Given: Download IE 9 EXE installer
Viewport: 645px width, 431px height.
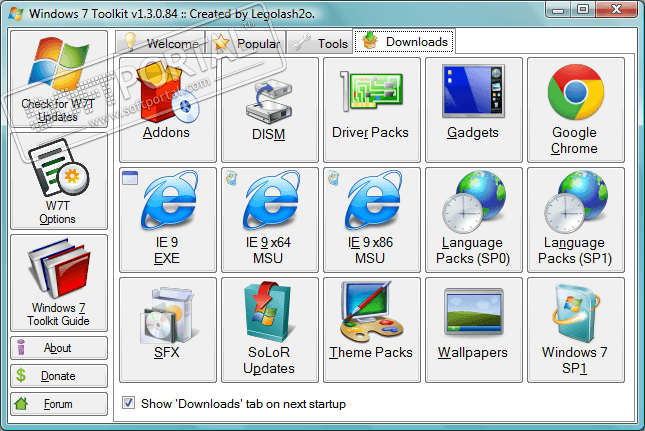Looking at the screenshot, I should 168,220.
